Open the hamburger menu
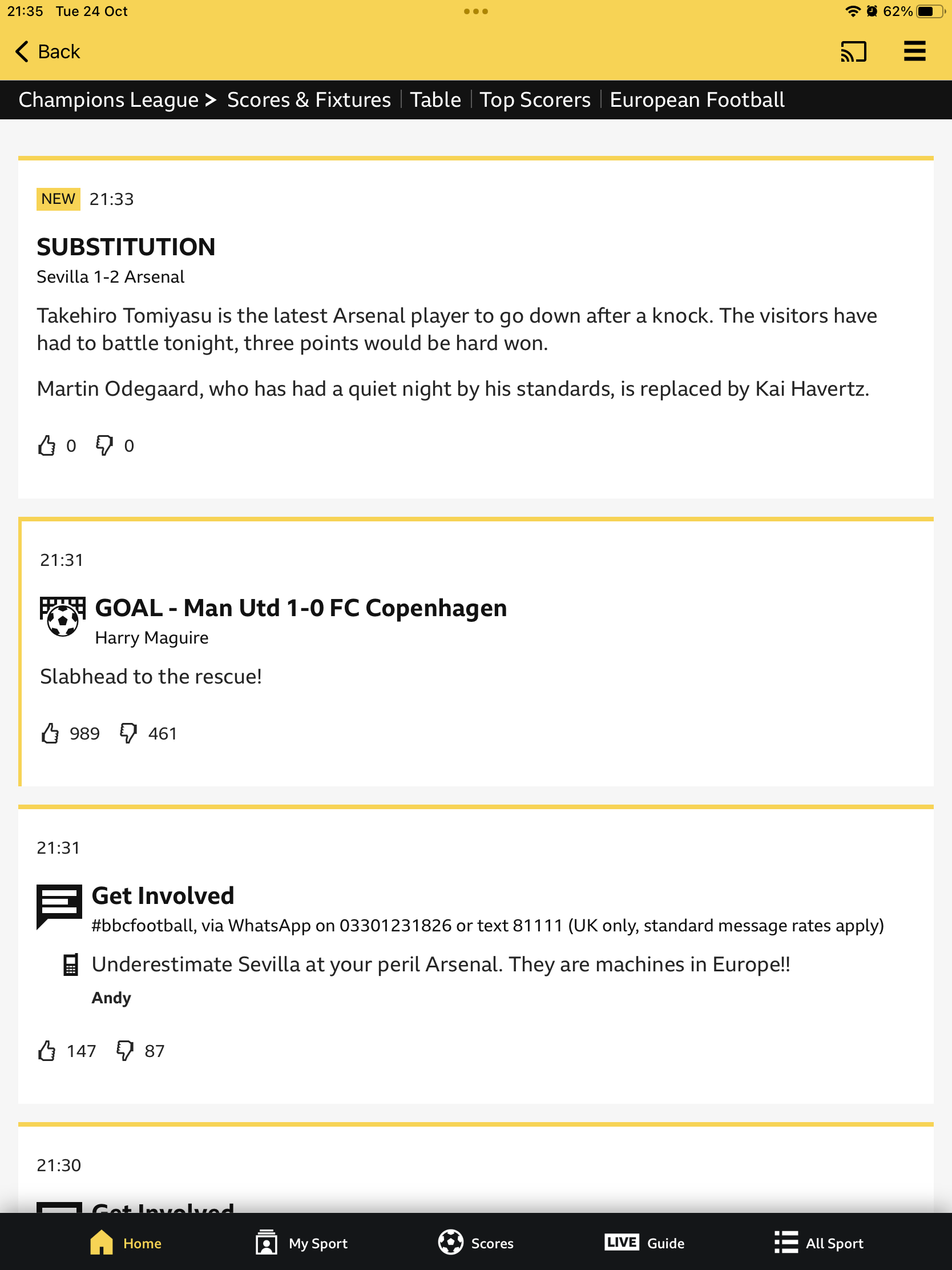The width and height of the screenshot is (952, 1270). click(x=914, y=51)
